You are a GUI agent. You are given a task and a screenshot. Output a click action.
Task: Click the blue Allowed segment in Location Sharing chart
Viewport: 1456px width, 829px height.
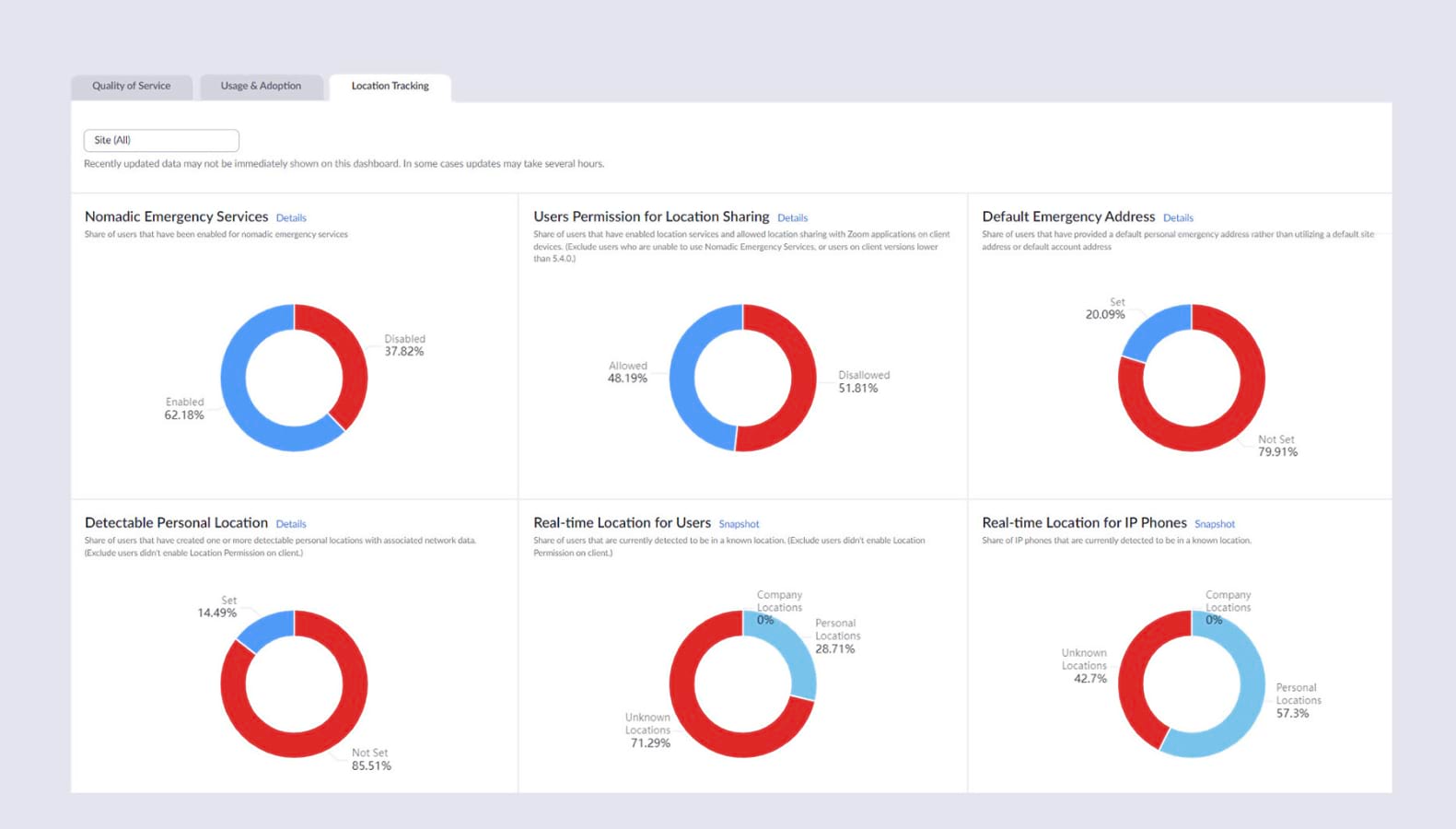[x=683, y=378]
